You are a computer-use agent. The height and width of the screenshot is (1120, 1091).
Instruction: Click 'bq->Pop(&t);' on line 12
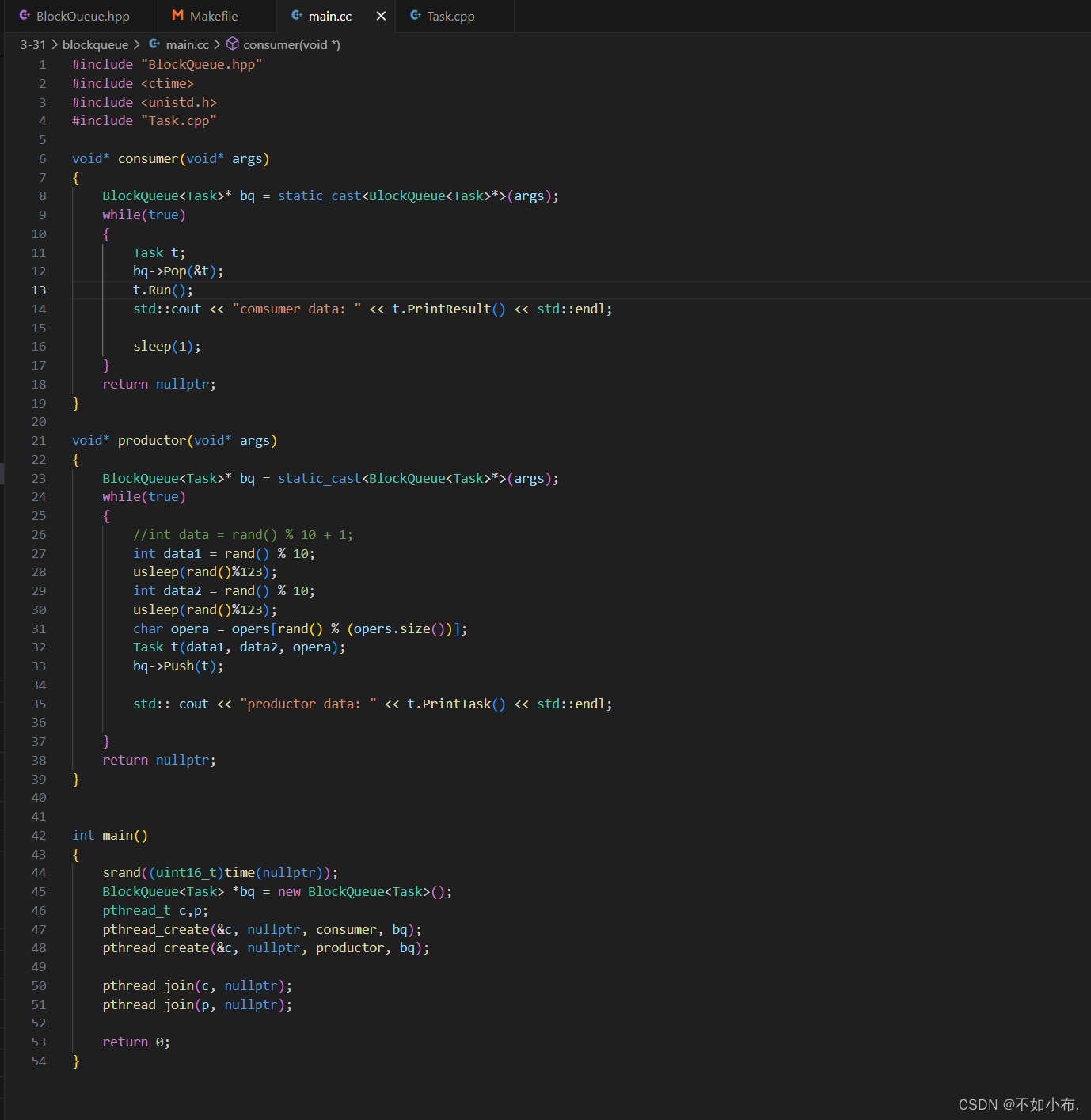(x=178, y=271)
